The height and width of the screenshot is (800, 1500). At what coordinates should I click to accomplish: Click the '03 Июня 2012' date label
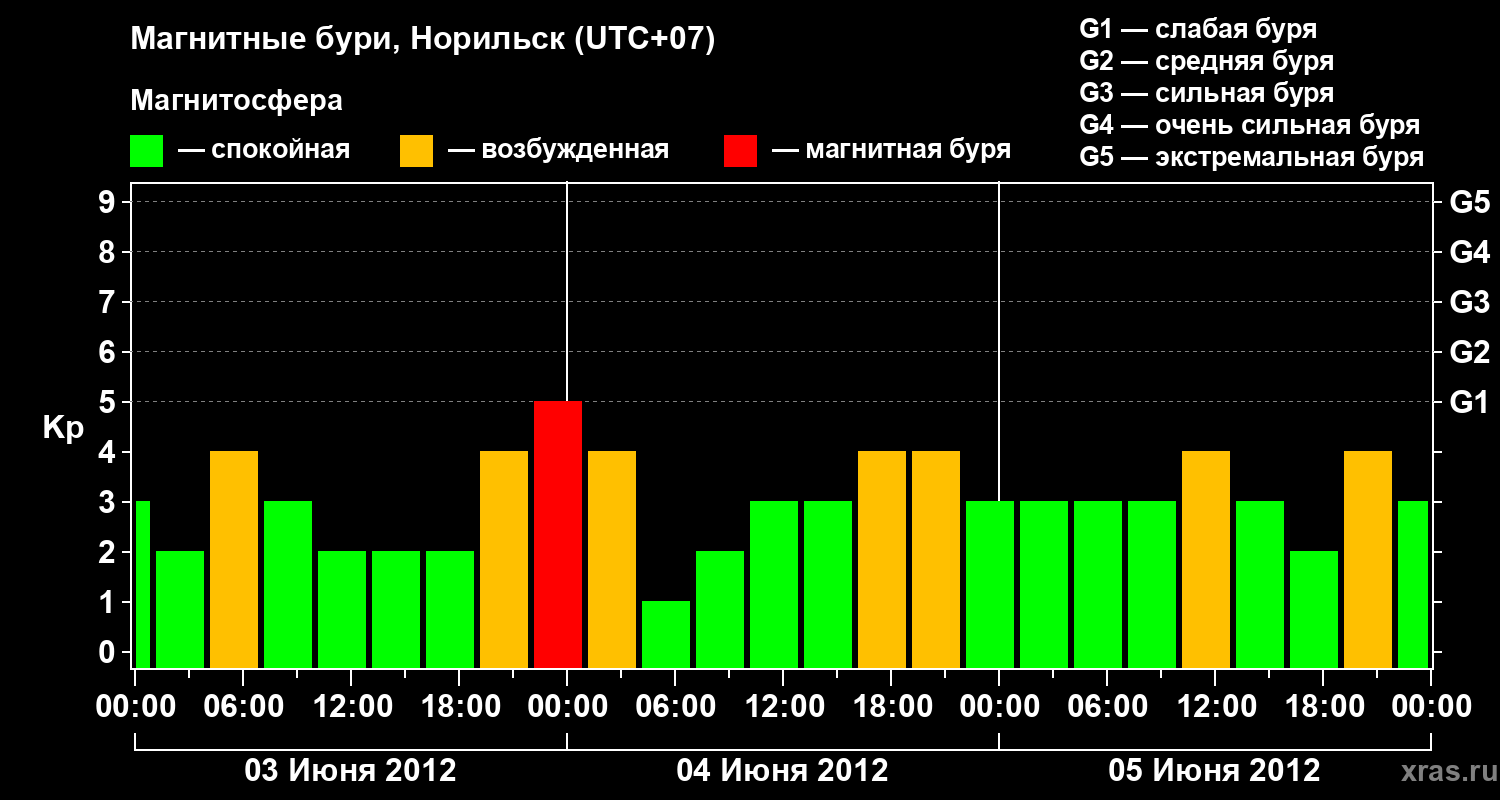coord(351,771)
